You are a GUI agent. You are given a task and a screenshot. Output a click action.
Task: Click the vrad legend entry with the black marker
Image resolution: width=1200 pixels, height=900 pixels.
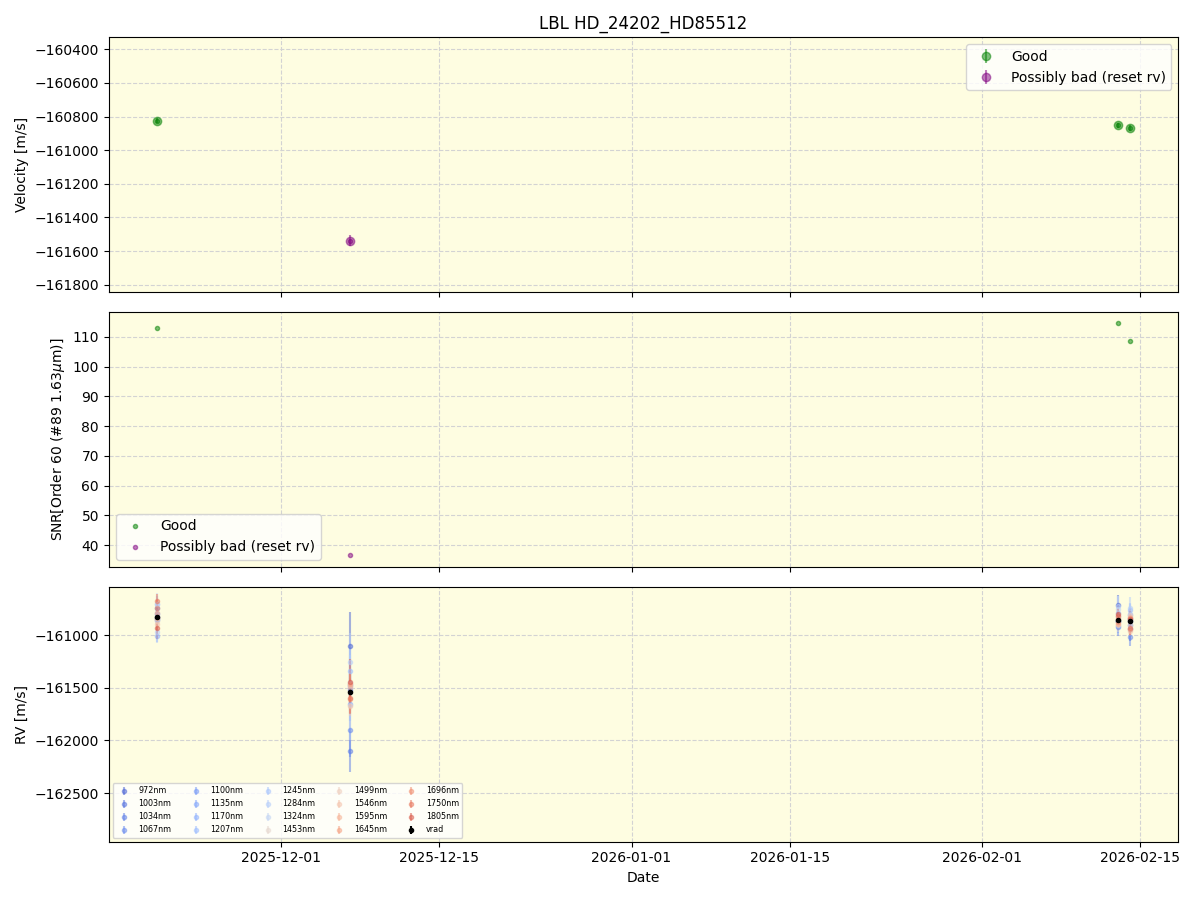click(424, 829)
